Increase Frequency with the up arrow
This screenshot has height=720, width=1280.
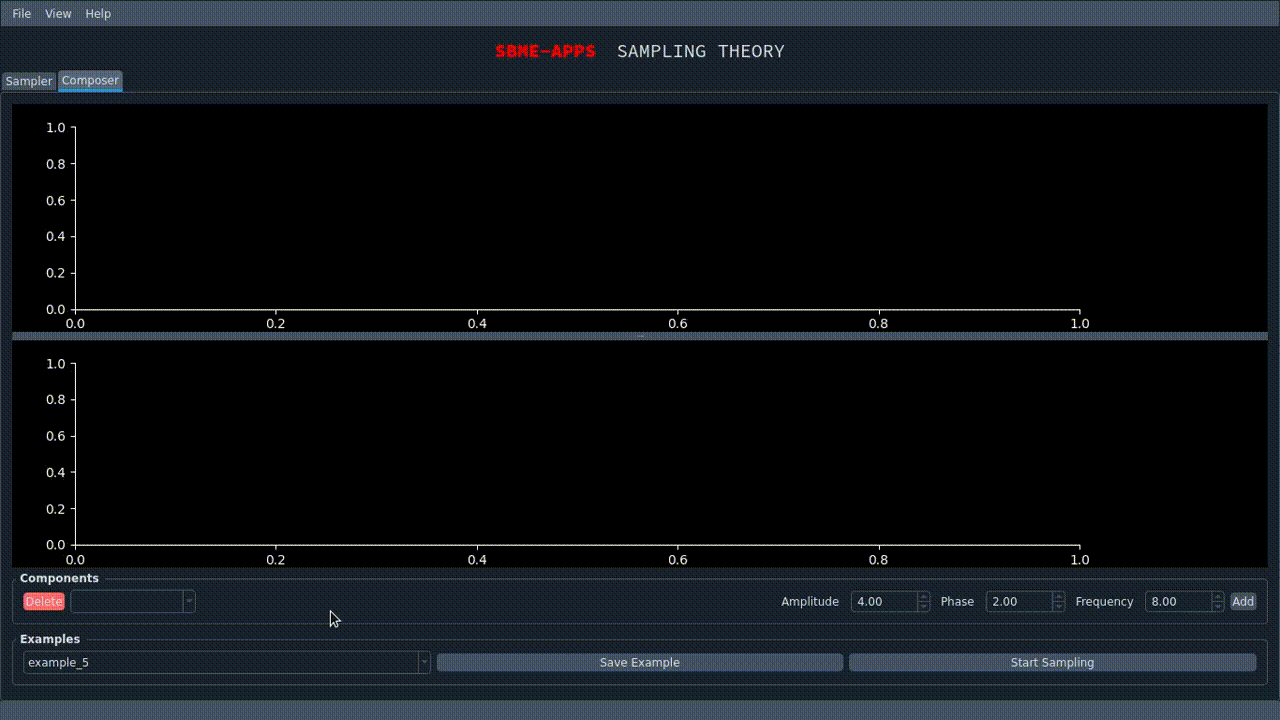tap(1217, 597)
